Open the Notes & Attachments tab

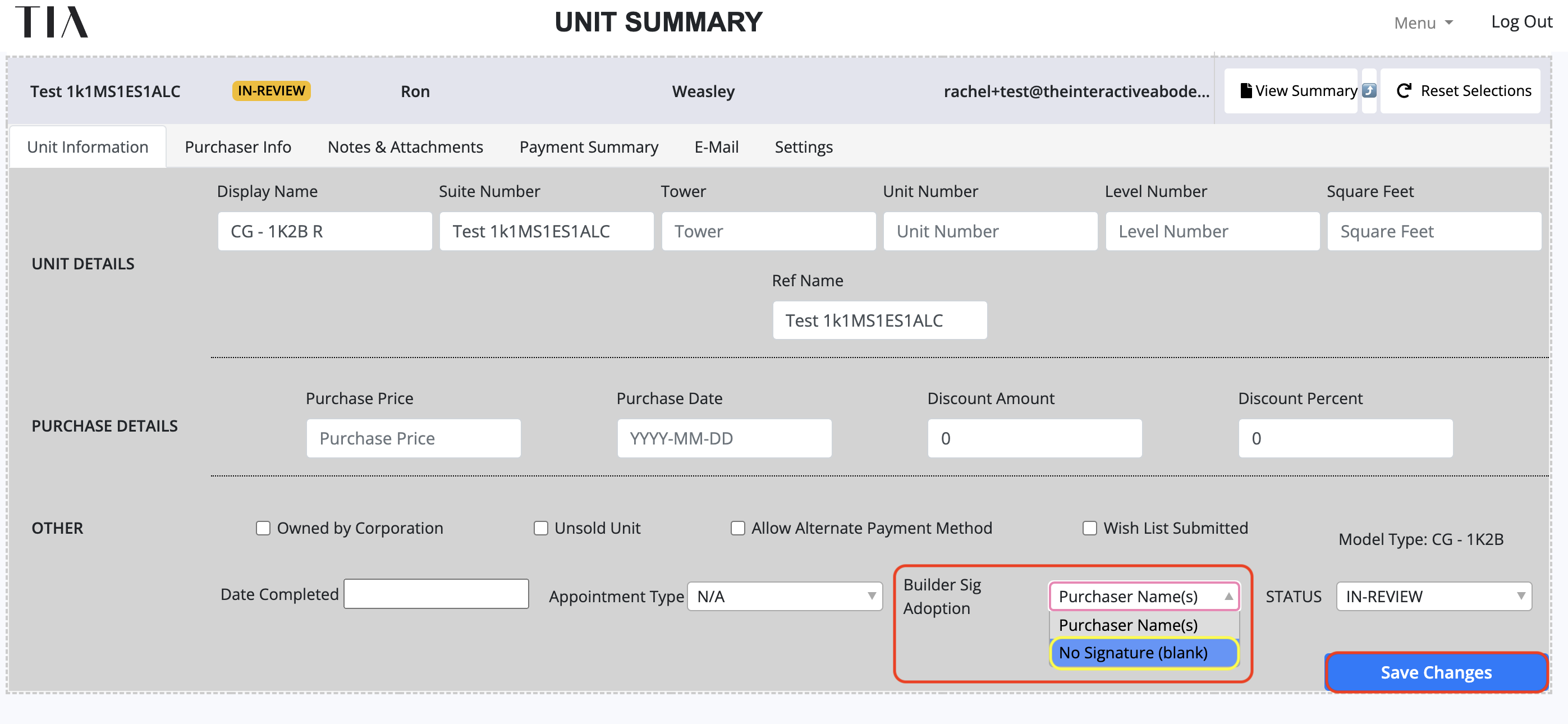tap(405, 146)
